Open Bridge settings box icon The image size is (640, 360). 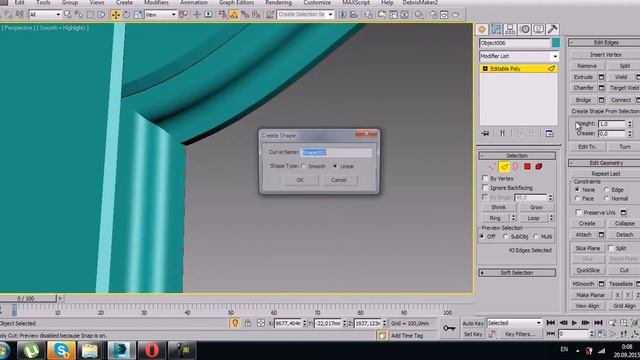(x=601, y=100)
